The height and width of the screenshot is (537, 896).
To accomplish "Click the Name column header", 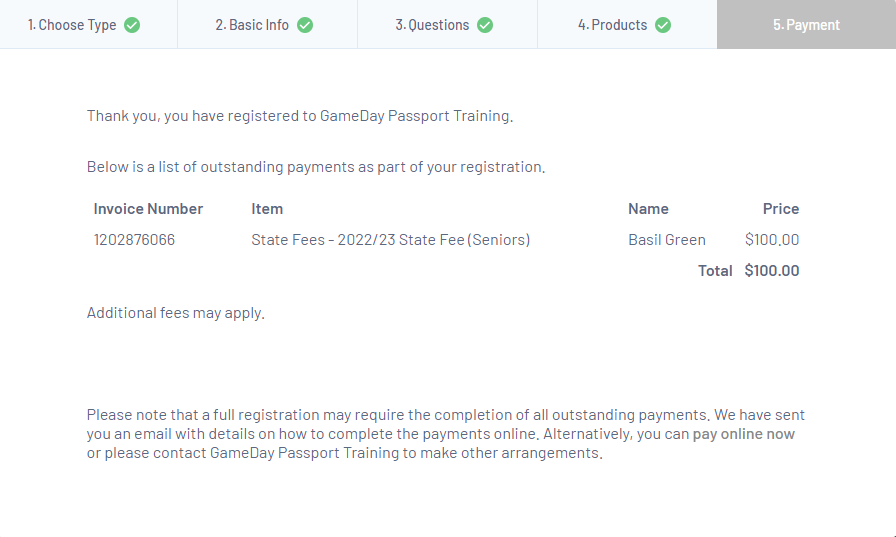I will click(648, 209).
